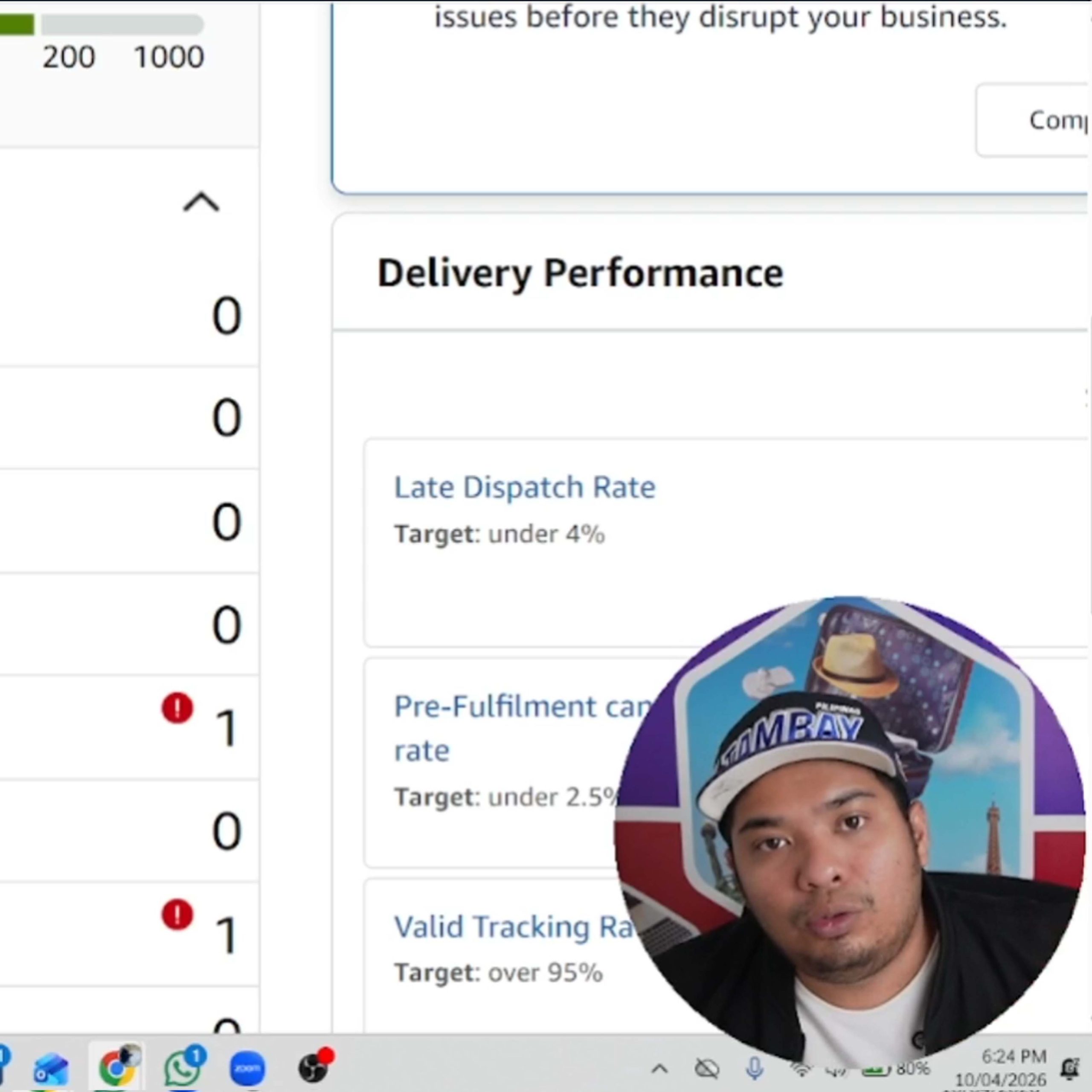Click the green health rating bar
The image size is (1092, 1092).
tap(17, 24)
